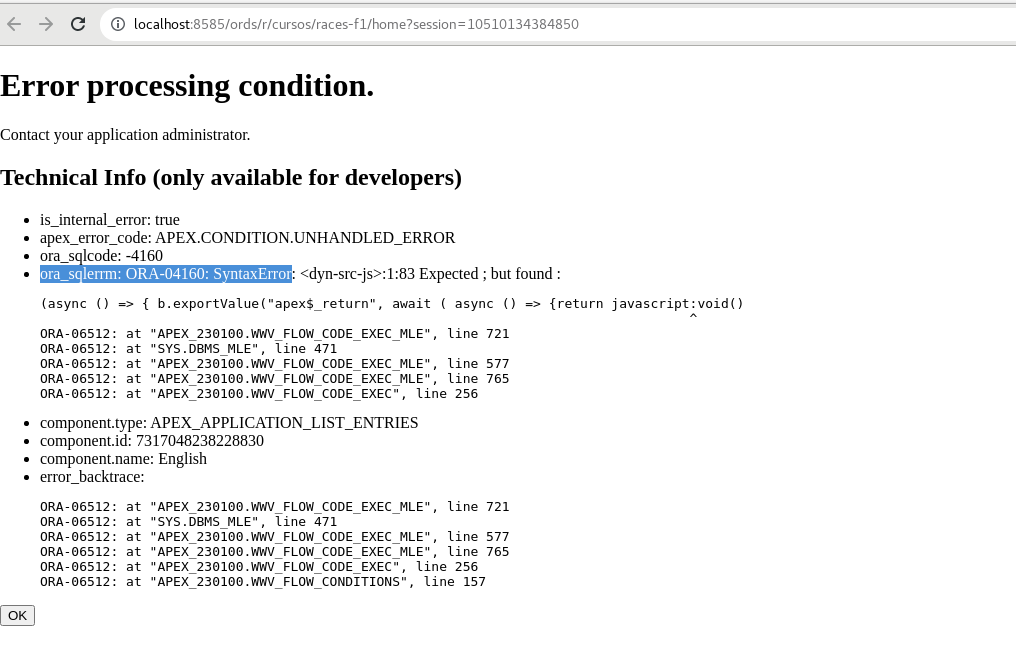The height and width of the screenshot is (652, 1016).
Task: Click the component.name: English line
Action: pyautogui.click(x=123, y=458)
